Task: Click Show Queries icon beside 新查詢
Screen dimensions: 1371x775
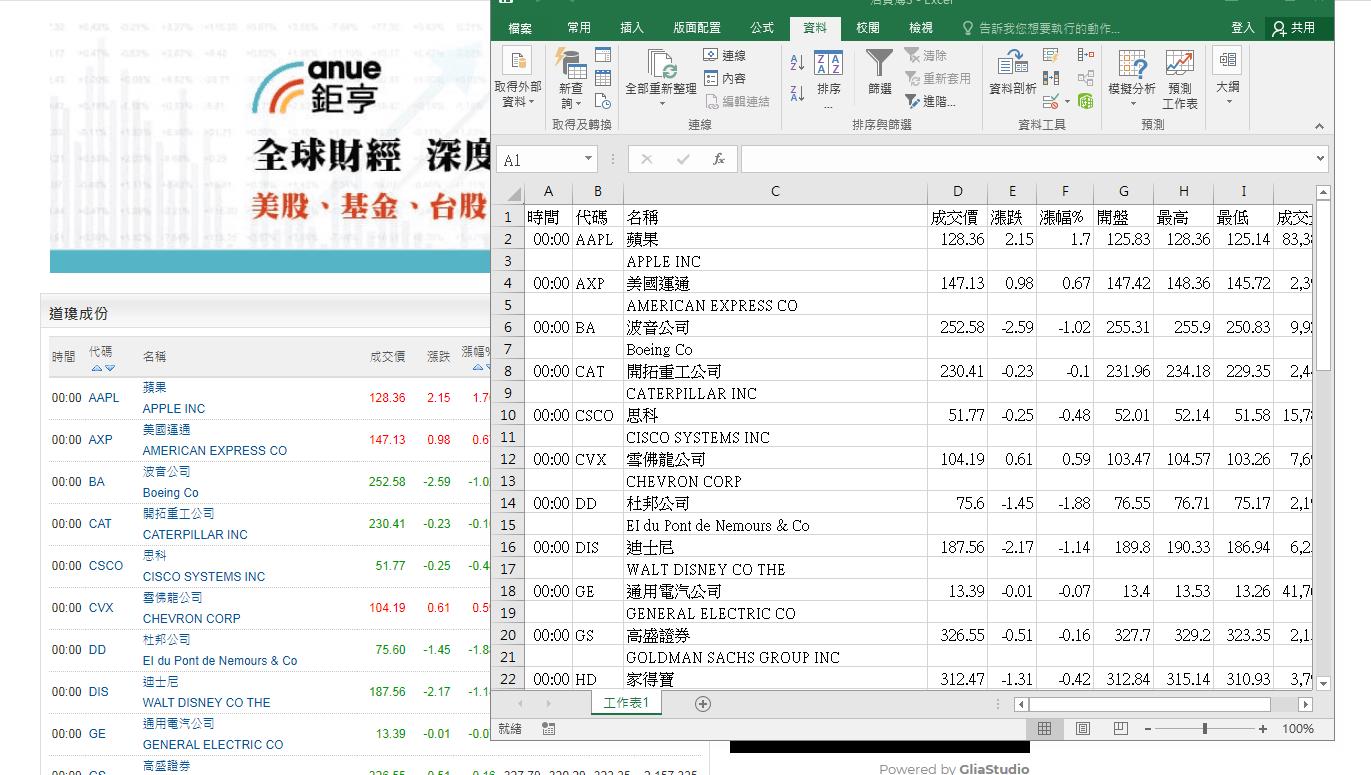Action: coord(603,55)
